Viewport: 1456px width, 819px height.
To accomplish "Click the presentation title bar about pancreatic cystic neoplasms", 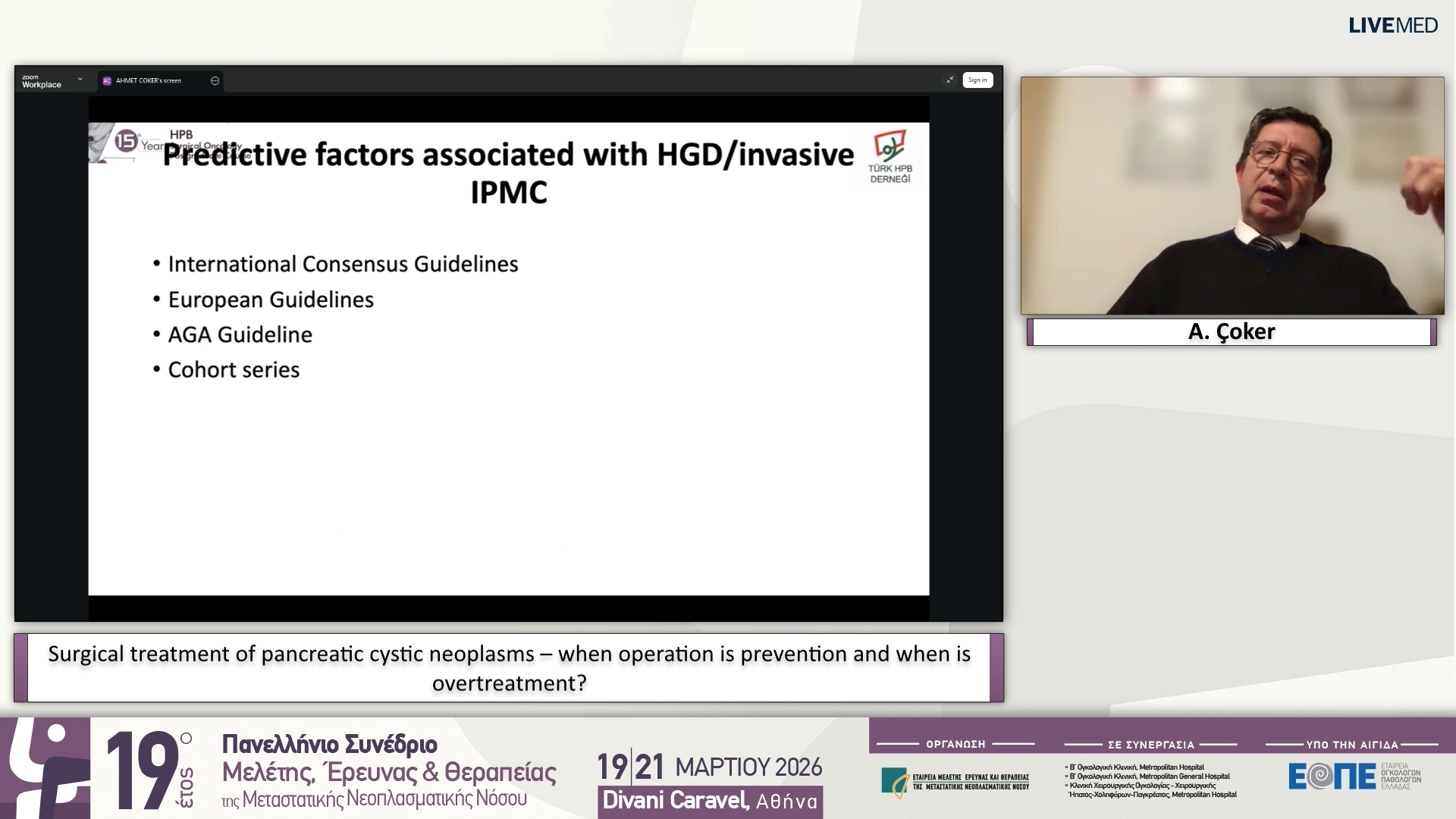I will coord(510,667).
